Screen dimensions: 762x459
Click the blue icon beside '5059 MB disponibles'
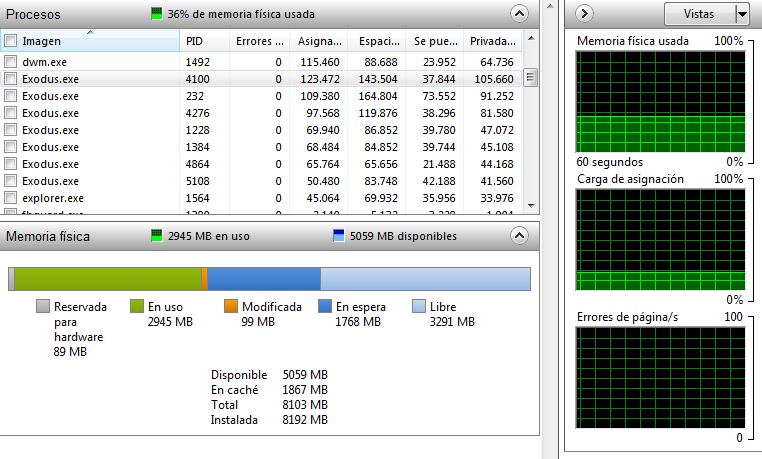339,237
